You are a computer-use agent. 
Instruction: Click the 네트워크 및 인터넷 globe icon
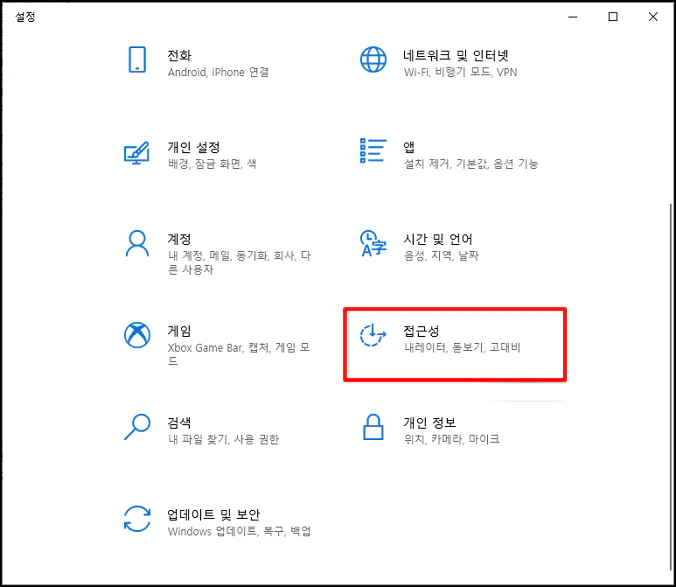[373, 59]
